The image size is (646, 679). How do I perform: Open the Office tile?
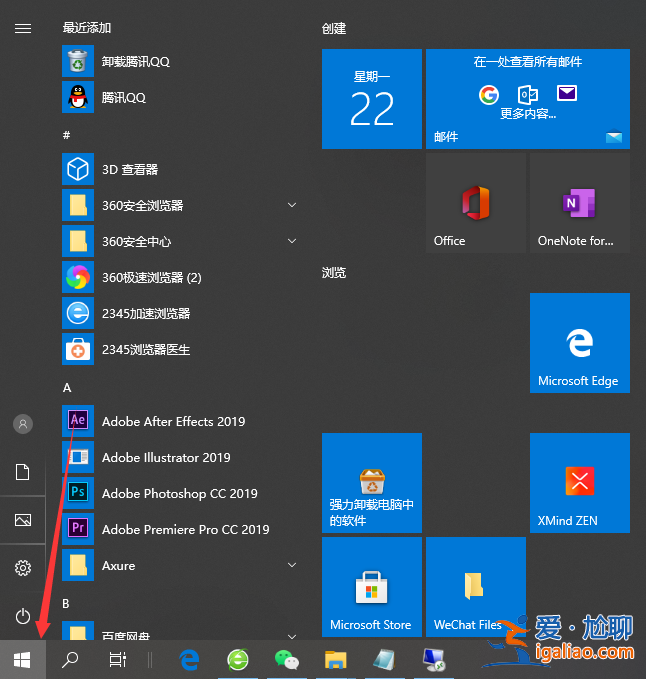(x=476, y=203)
